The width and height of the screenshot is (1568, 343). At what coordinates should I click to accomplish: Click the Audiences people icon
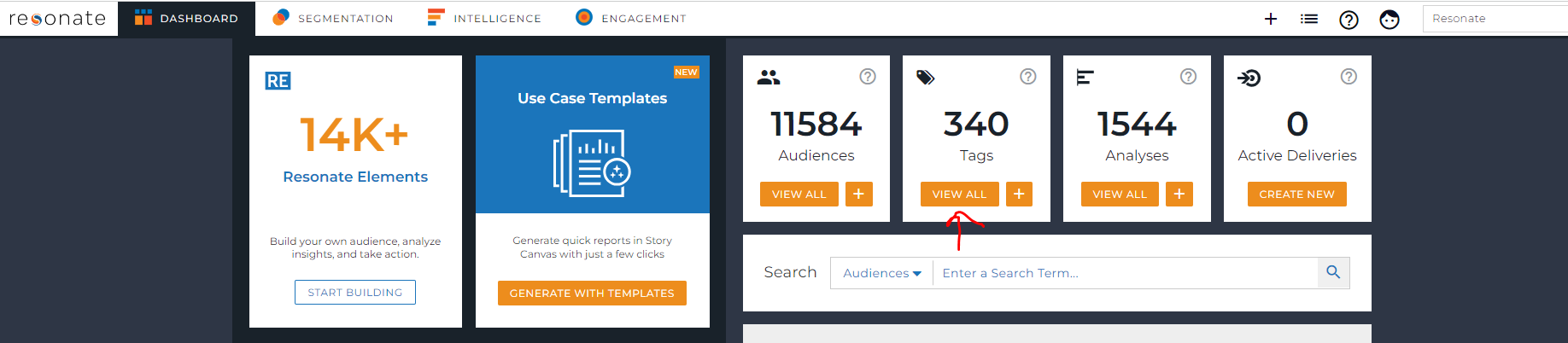[769, 78]
